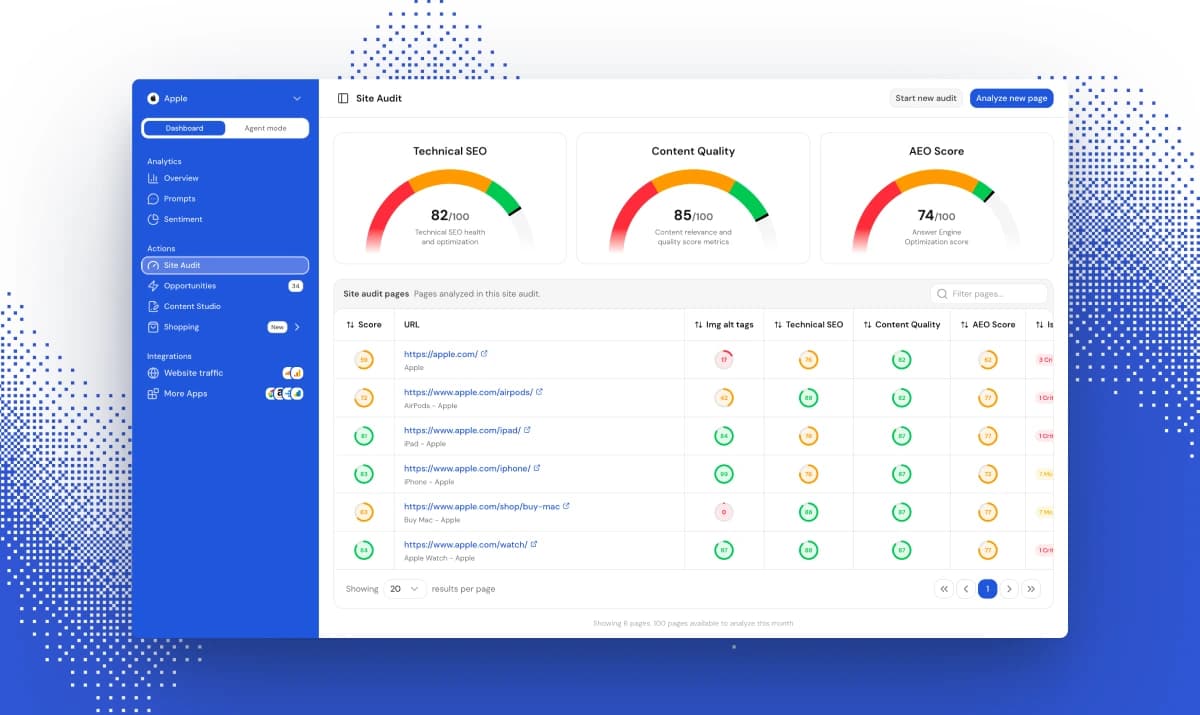Click the Apple logo in the sidebar header
This screenshot has width=1200, height=715.
point(153,98)
